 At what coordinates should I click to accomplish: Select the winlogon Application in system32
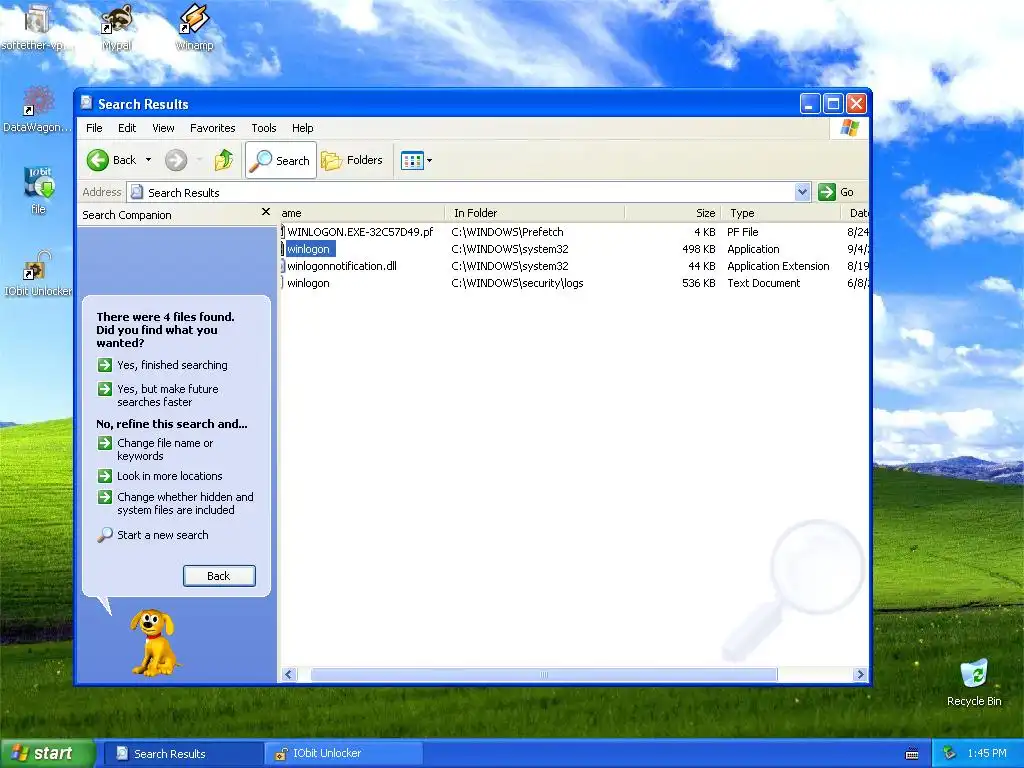point(308,249)
